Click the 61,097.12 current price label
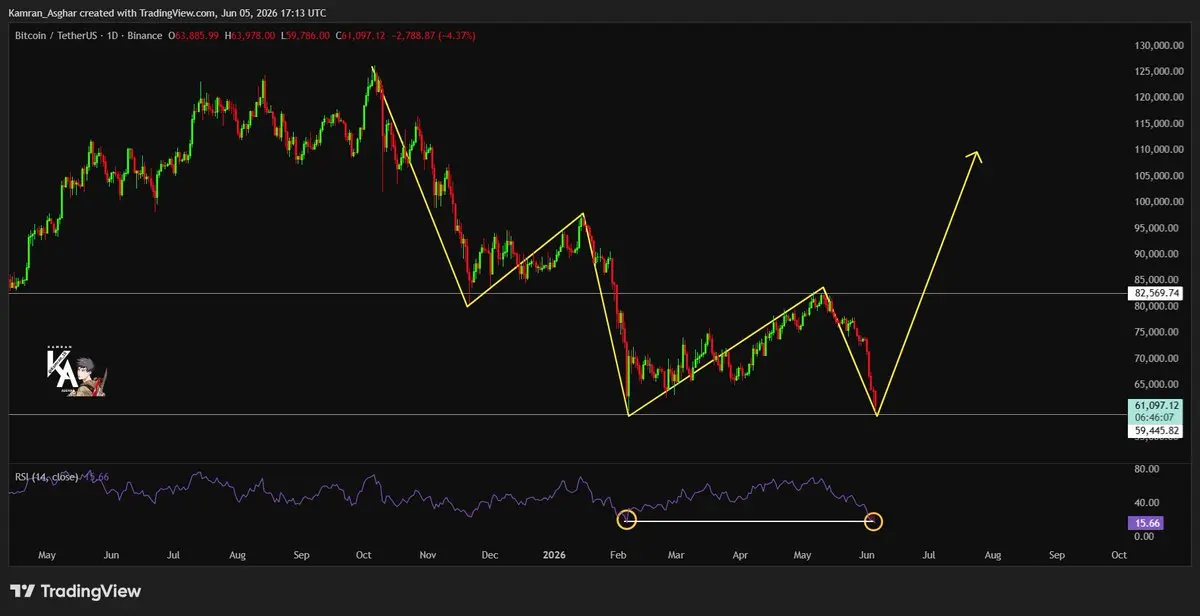This screenshot has width=1200, height=616. 1155,405
